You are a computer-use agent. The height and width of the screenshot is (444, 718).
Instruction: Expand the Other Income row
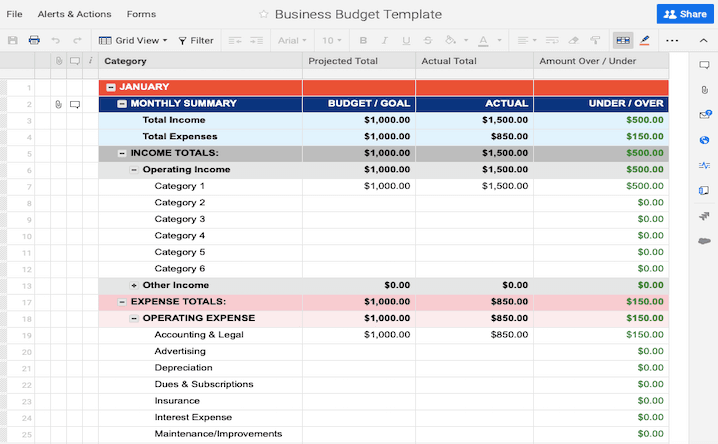[x=134, y=285]
